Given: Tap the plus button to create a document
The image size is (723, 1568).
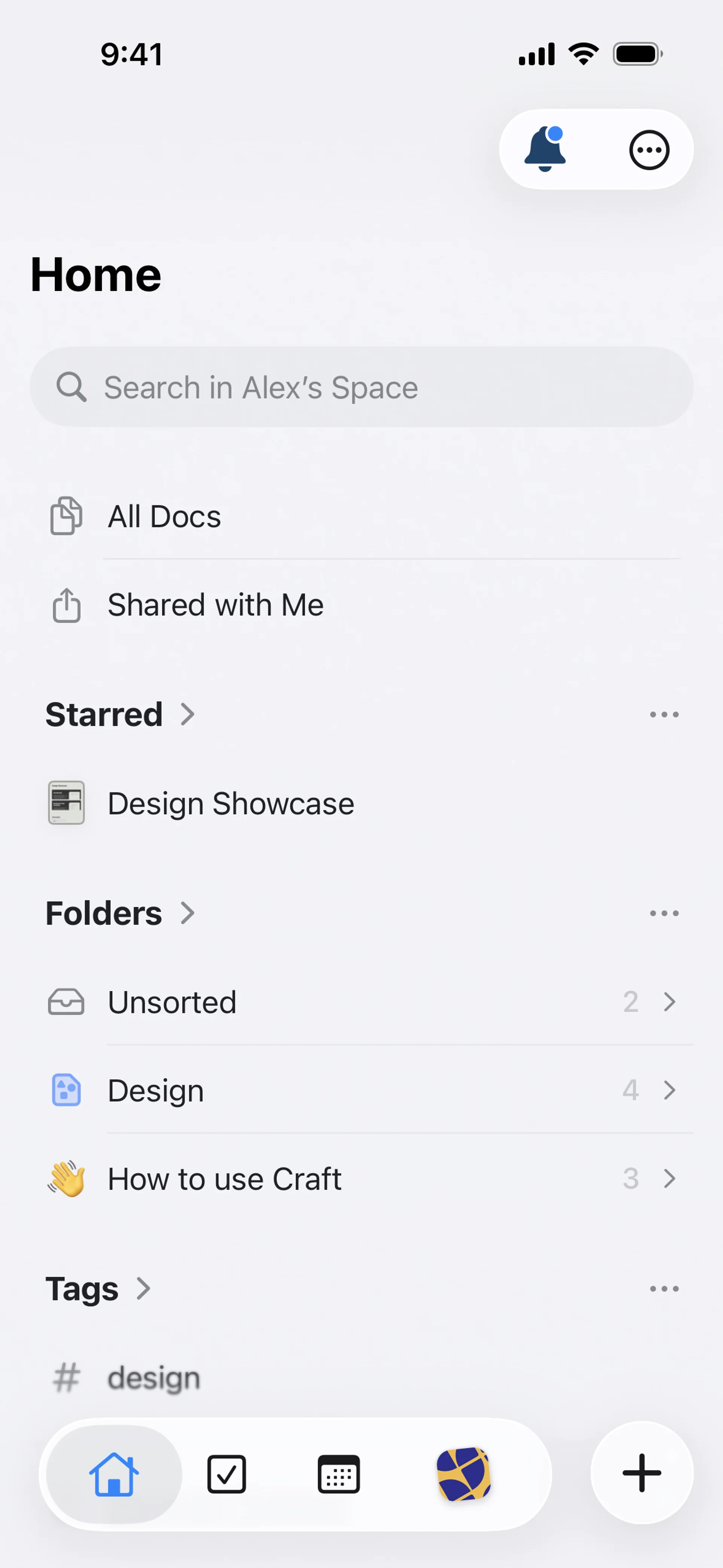Looking at the screenshot, I should pyautogui.click(x=641, y=1473).
